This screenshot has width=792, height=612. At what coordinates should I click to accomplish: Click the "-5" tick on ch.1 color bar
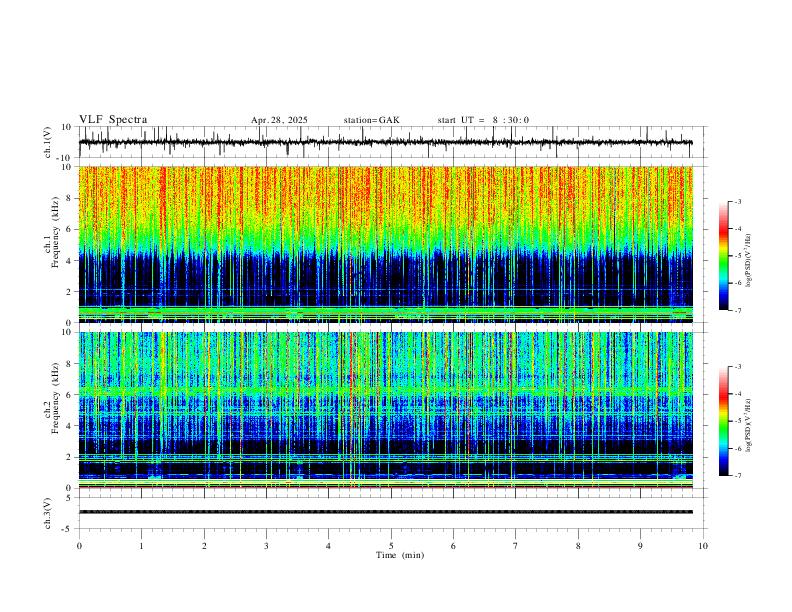pyautogui.click(x=738, y=256)
